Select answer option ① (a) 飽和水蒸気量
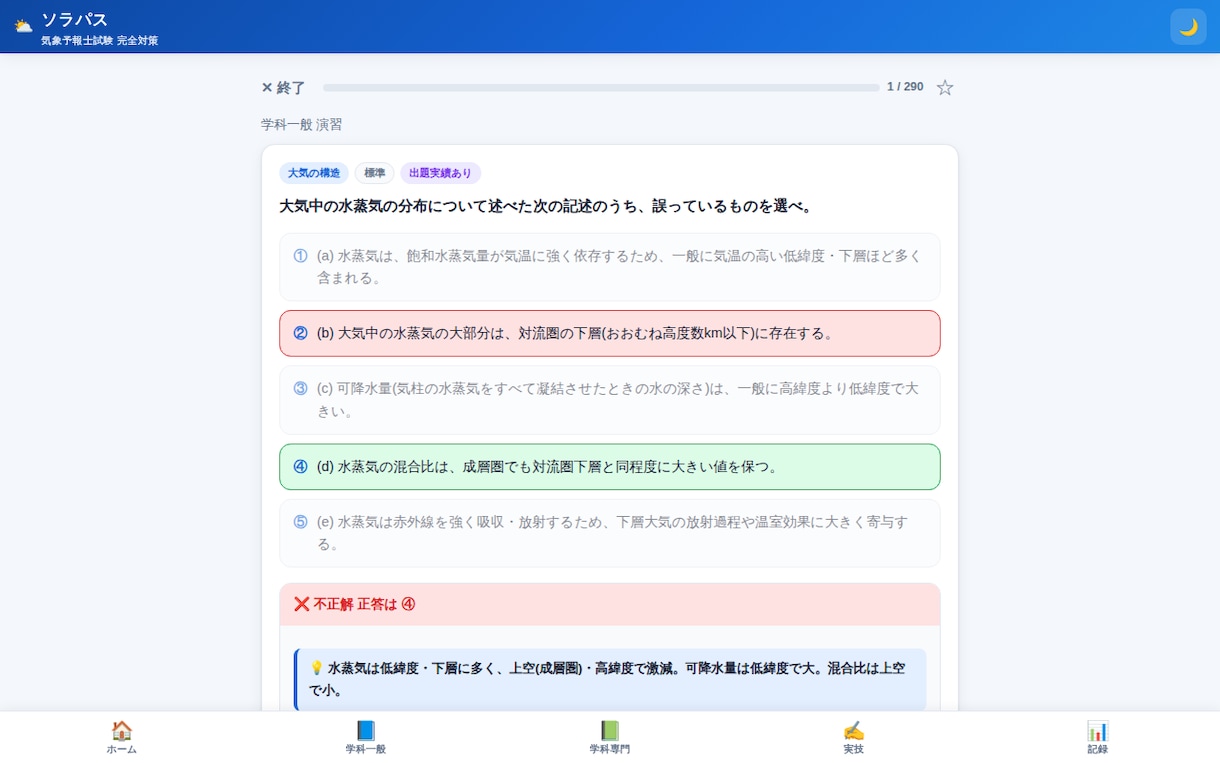Viewport: 1220px width, 763px height. pos(610,267)
